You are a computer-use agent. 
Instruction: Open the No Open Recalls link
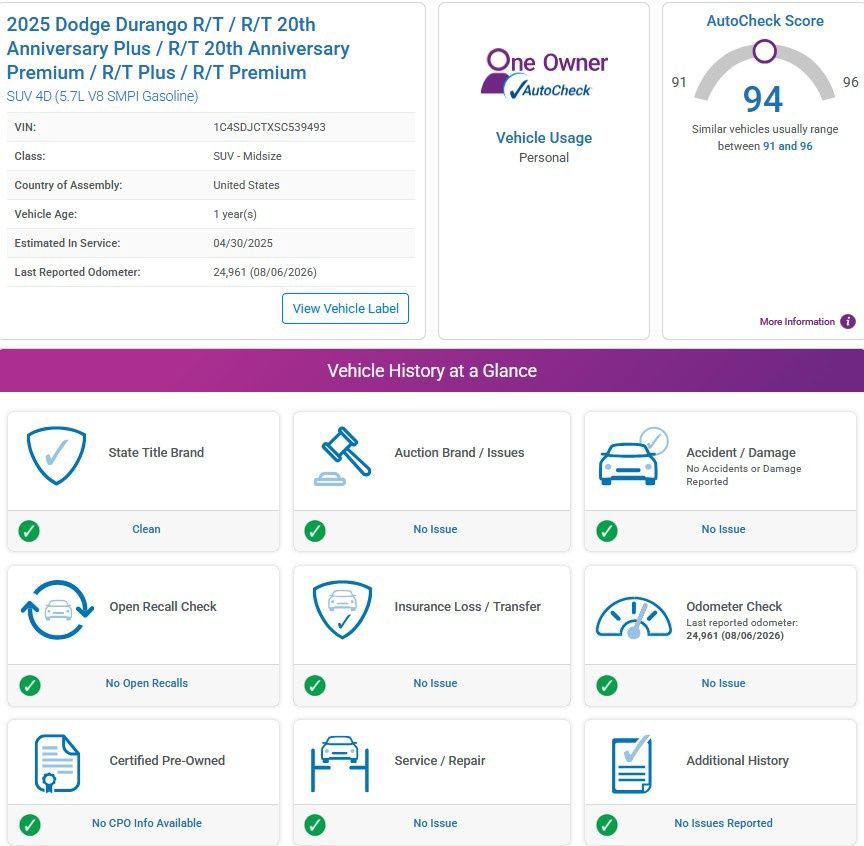(147, 683)
